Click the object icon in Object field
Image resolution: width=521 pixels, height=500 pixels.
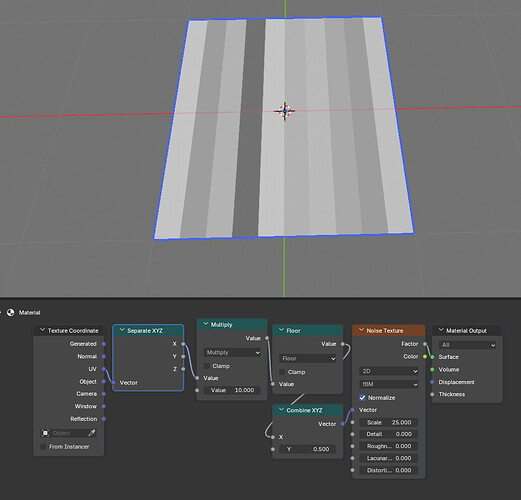coord(45,433)
